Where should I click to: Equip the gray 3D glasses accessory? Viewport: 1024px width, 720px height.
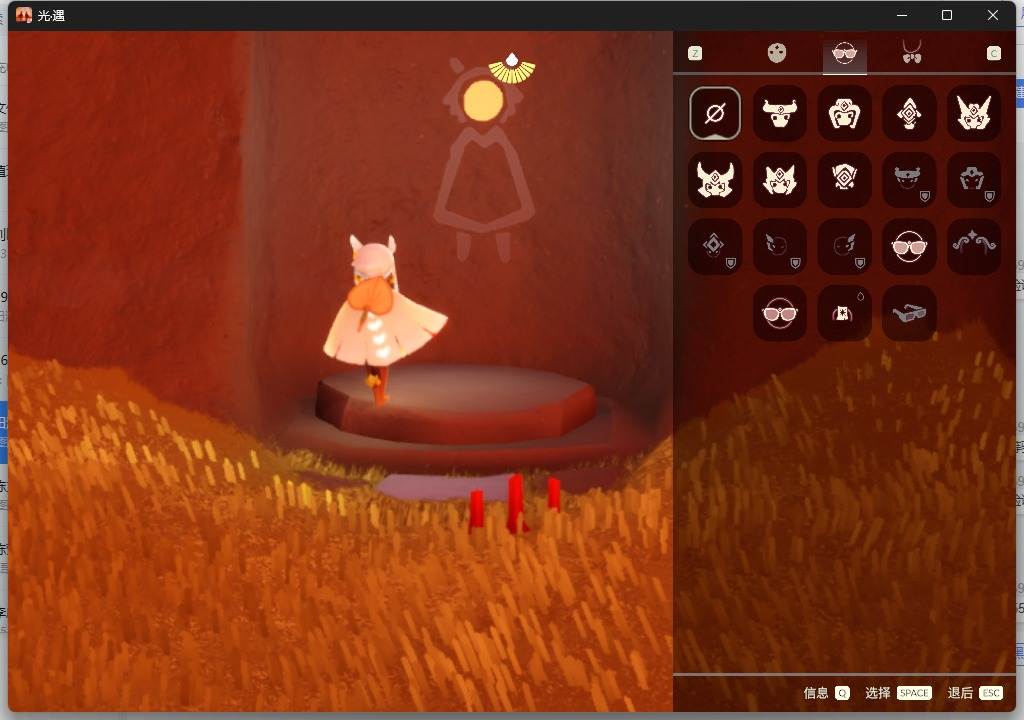click(x=909, y=313)
